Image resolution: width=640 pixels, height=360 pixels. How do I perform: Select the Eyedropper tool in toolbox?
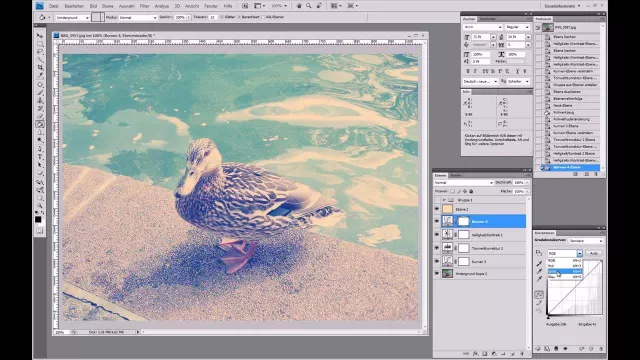pos(40,76)
